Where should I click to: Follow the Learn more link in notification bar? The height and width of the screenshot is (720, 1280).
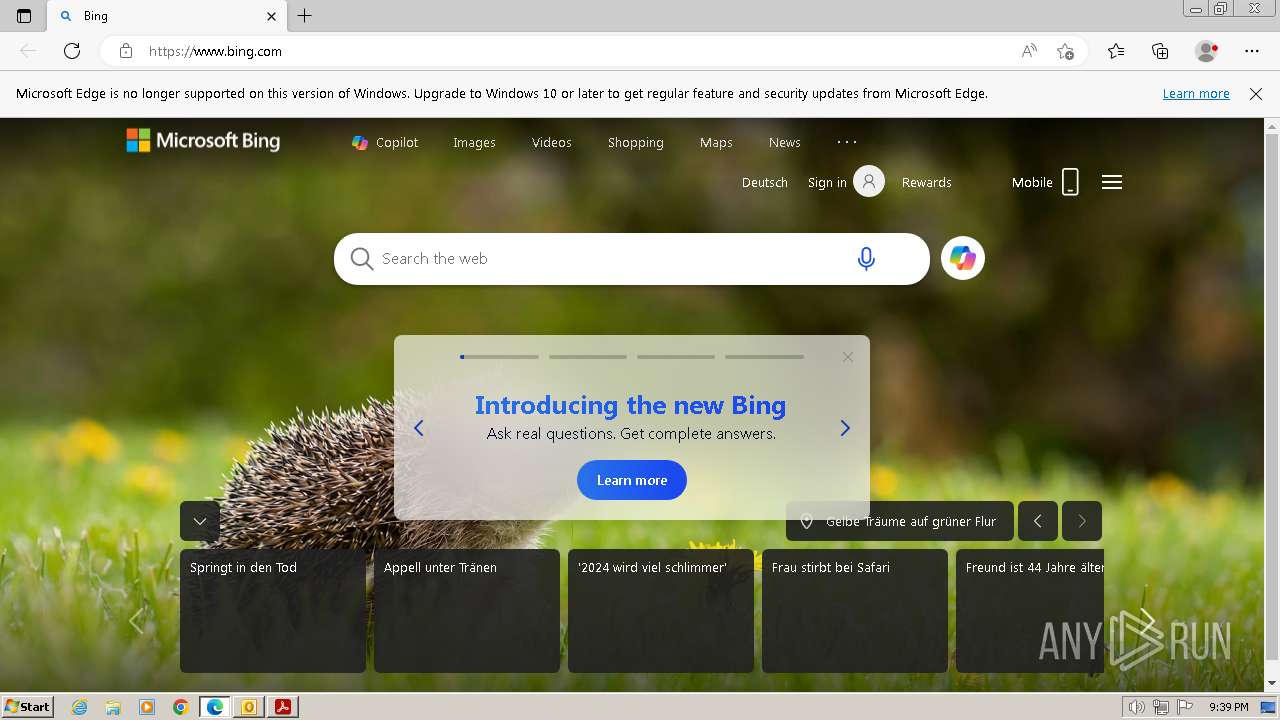tap(1196, 93)
